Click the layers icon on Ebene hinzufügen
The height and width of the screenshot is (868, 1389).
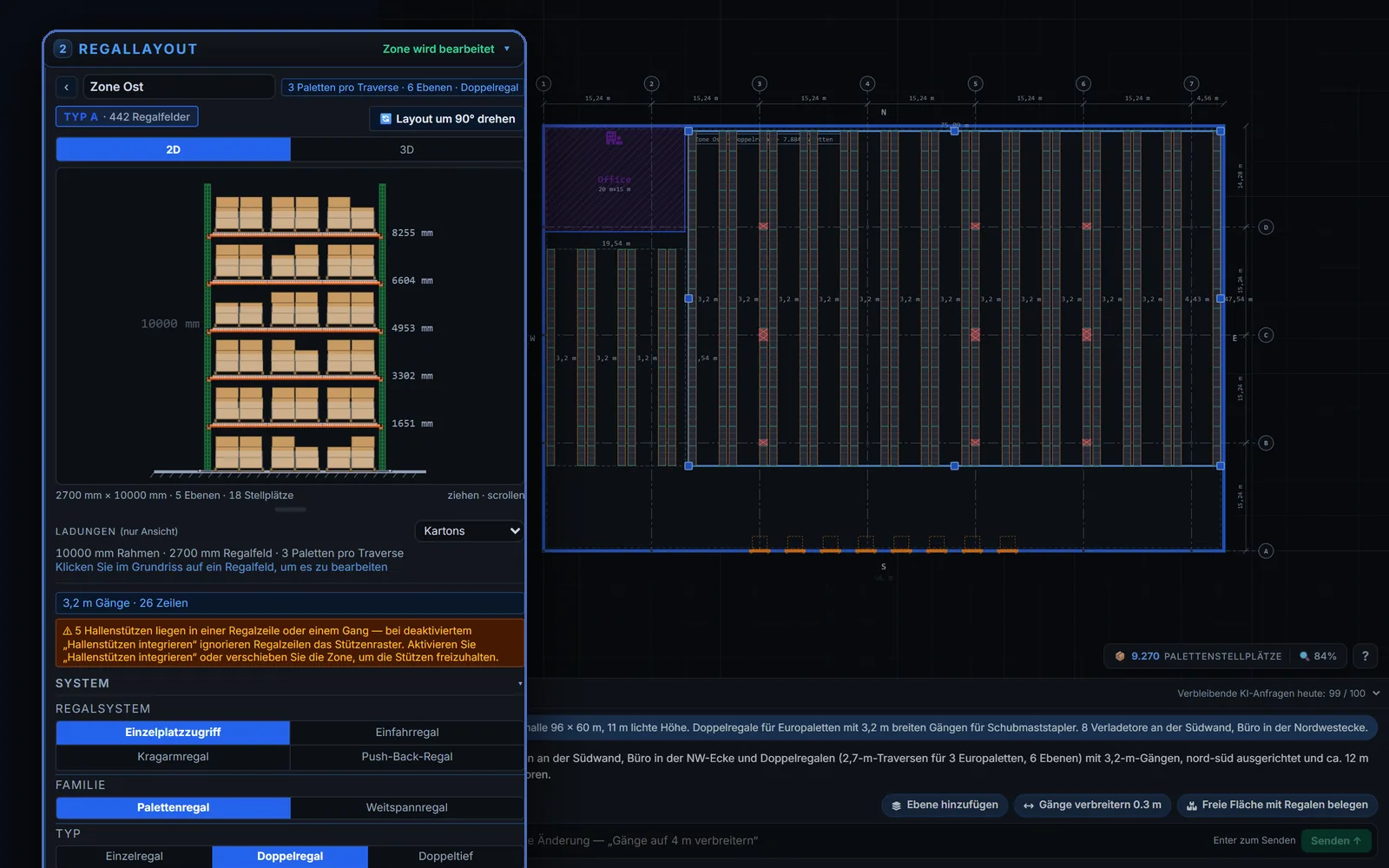coord(896,806)
